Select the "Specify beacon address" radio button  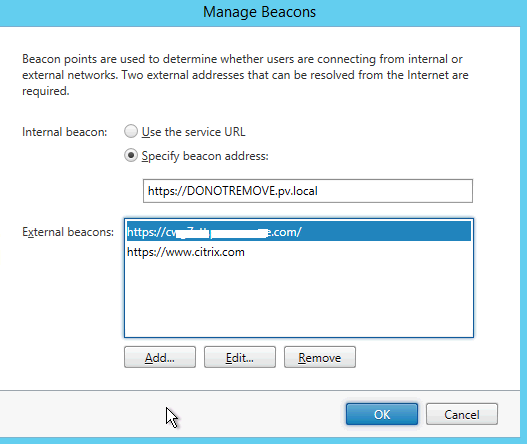point(131,156)
